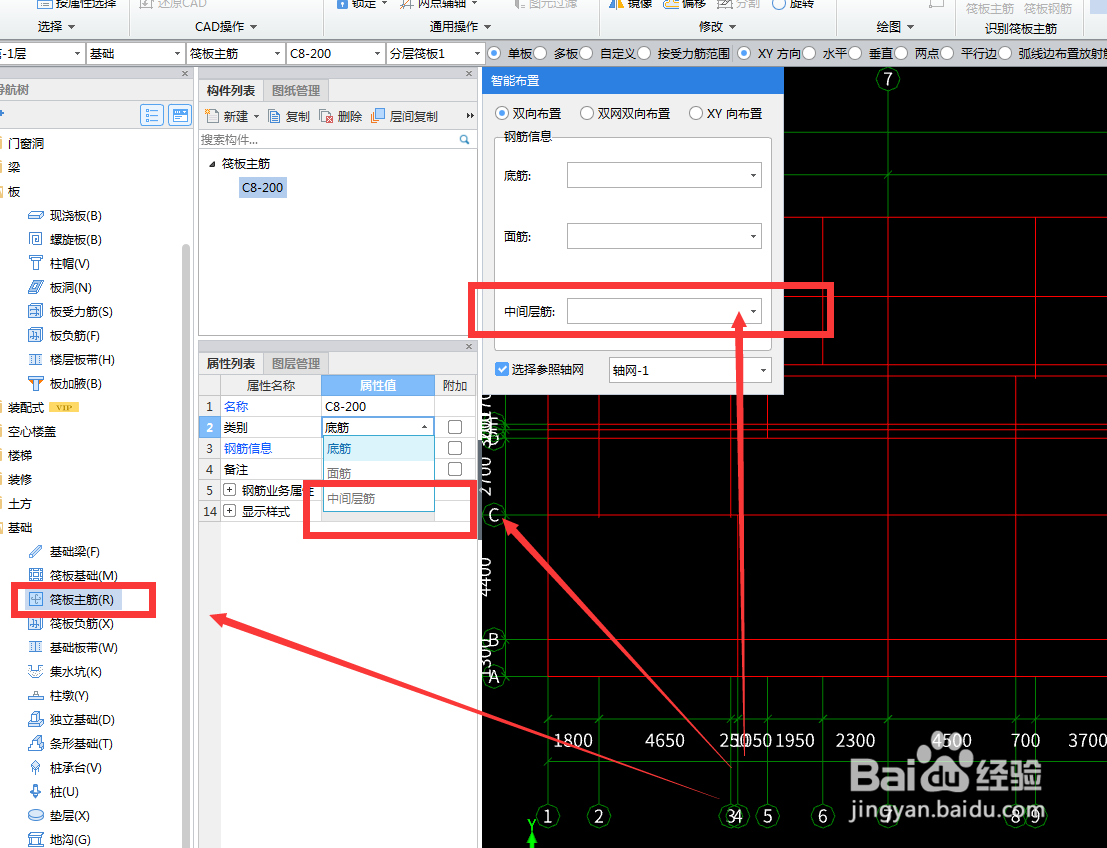The image size is (1107, 848).
Task: Open 底筋 dropdown in 智能布置
Action: (x=753, y=175)
